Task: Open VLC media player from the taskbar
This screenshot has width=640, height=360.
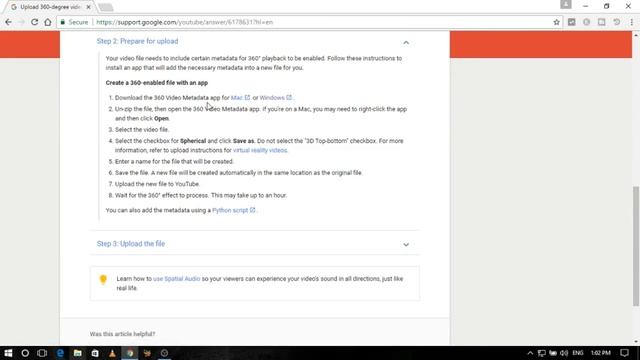Action: tap(112, 353)
